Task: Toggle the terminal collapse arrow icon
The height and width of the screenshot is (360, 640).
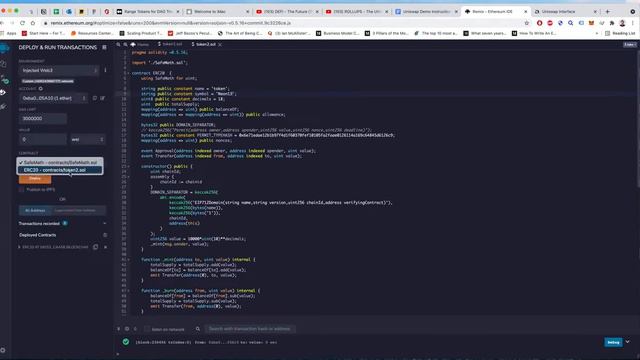Action: point(119,329)
